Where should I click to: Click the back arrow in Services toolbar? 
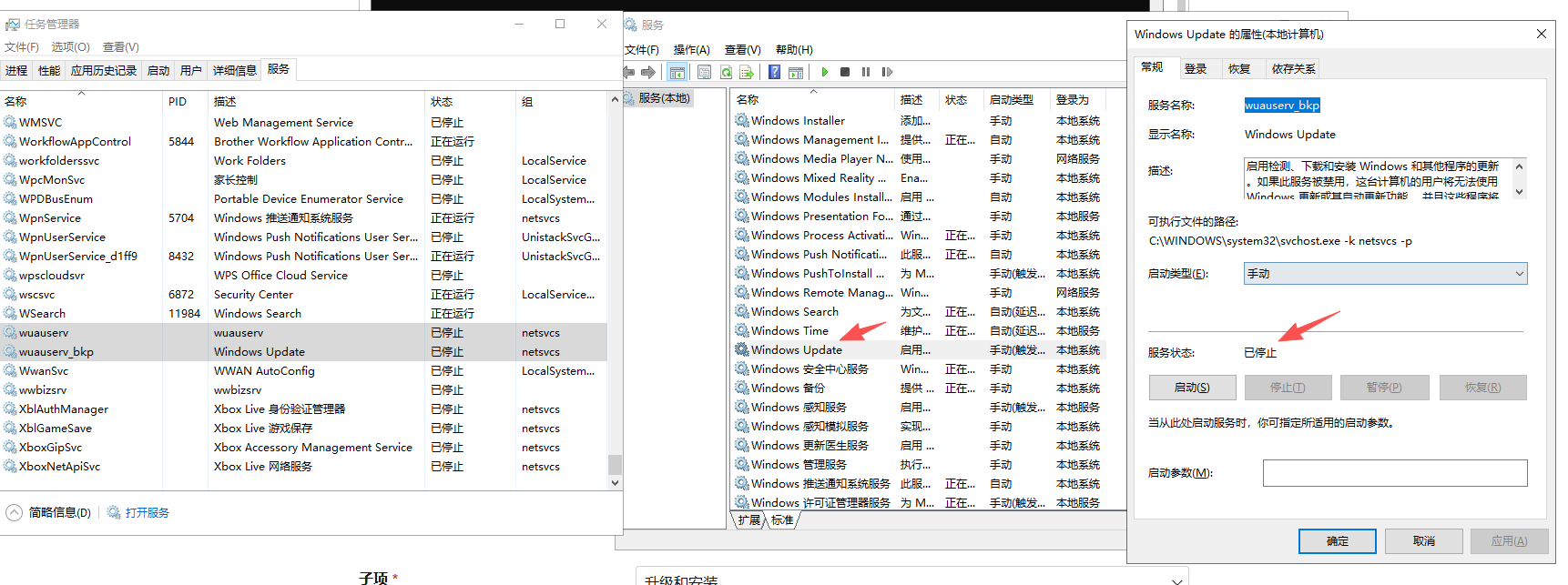pos(628,72)
